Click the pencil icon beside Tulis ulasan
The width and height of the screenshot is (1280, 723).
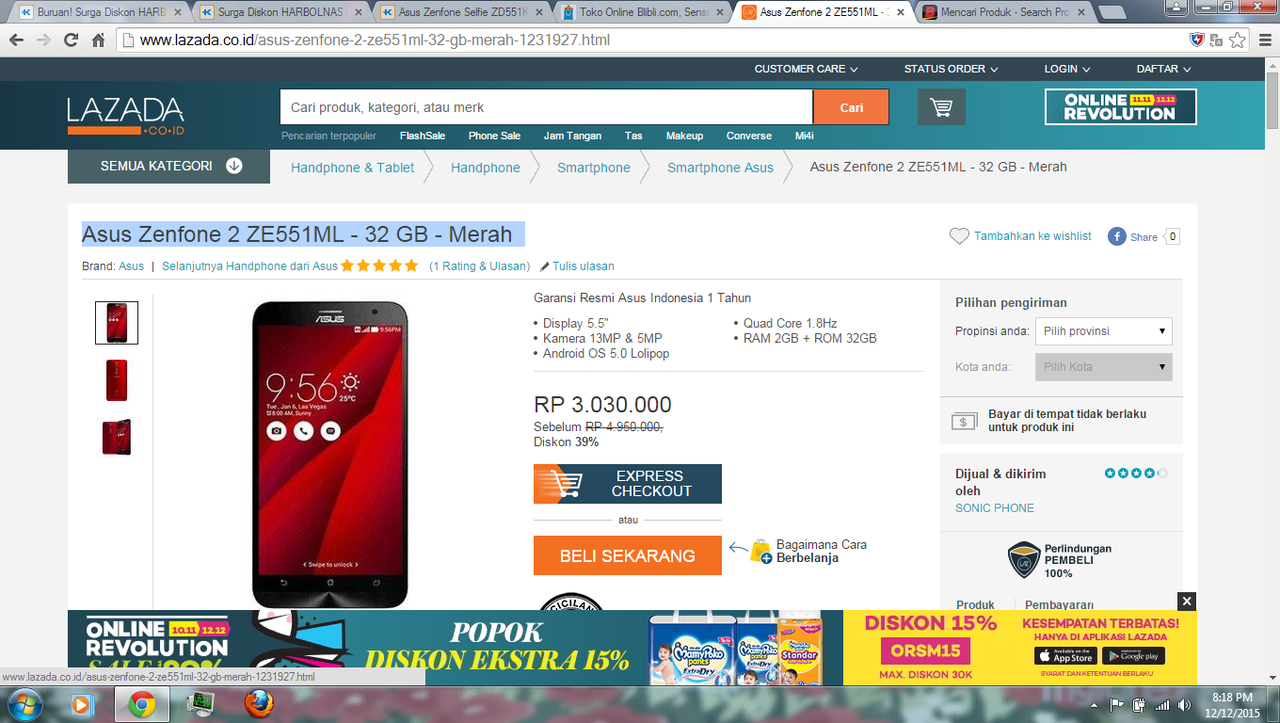pyautogui.click(x=544, y=266)
